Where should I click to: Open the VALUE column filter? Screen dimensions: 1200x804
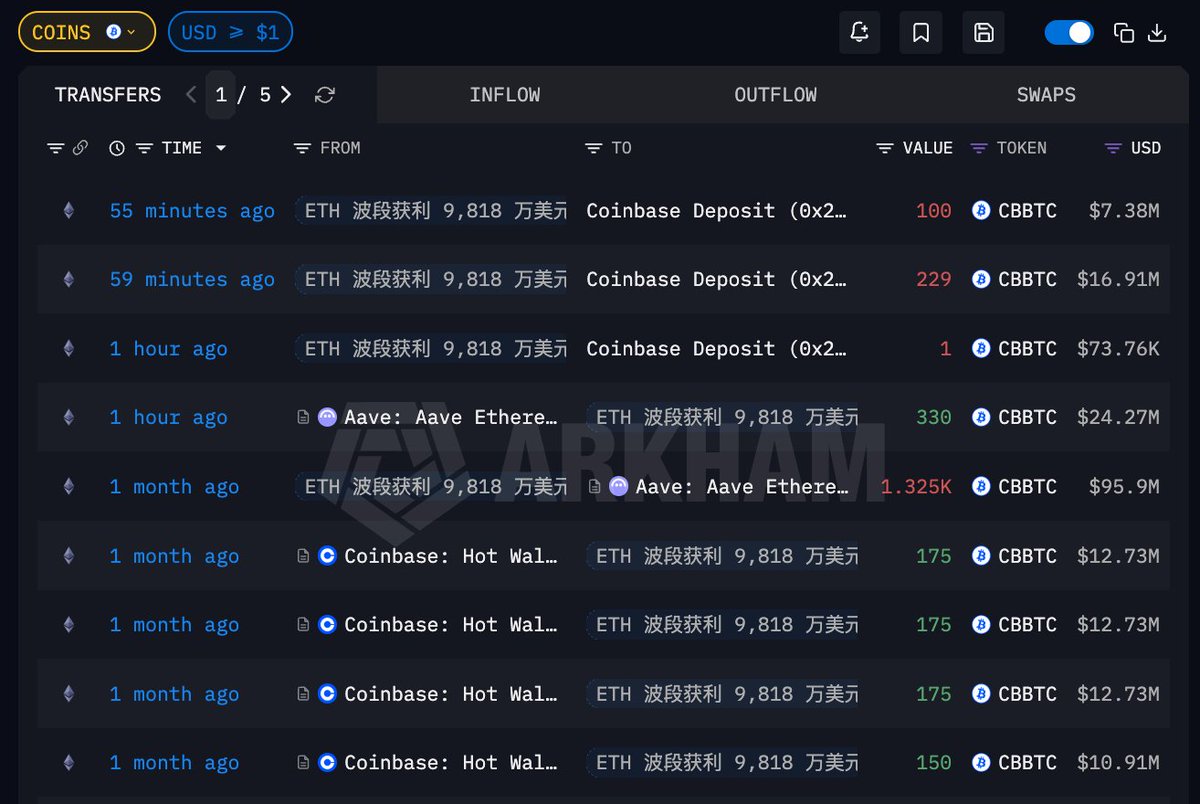tap(884, 148)
